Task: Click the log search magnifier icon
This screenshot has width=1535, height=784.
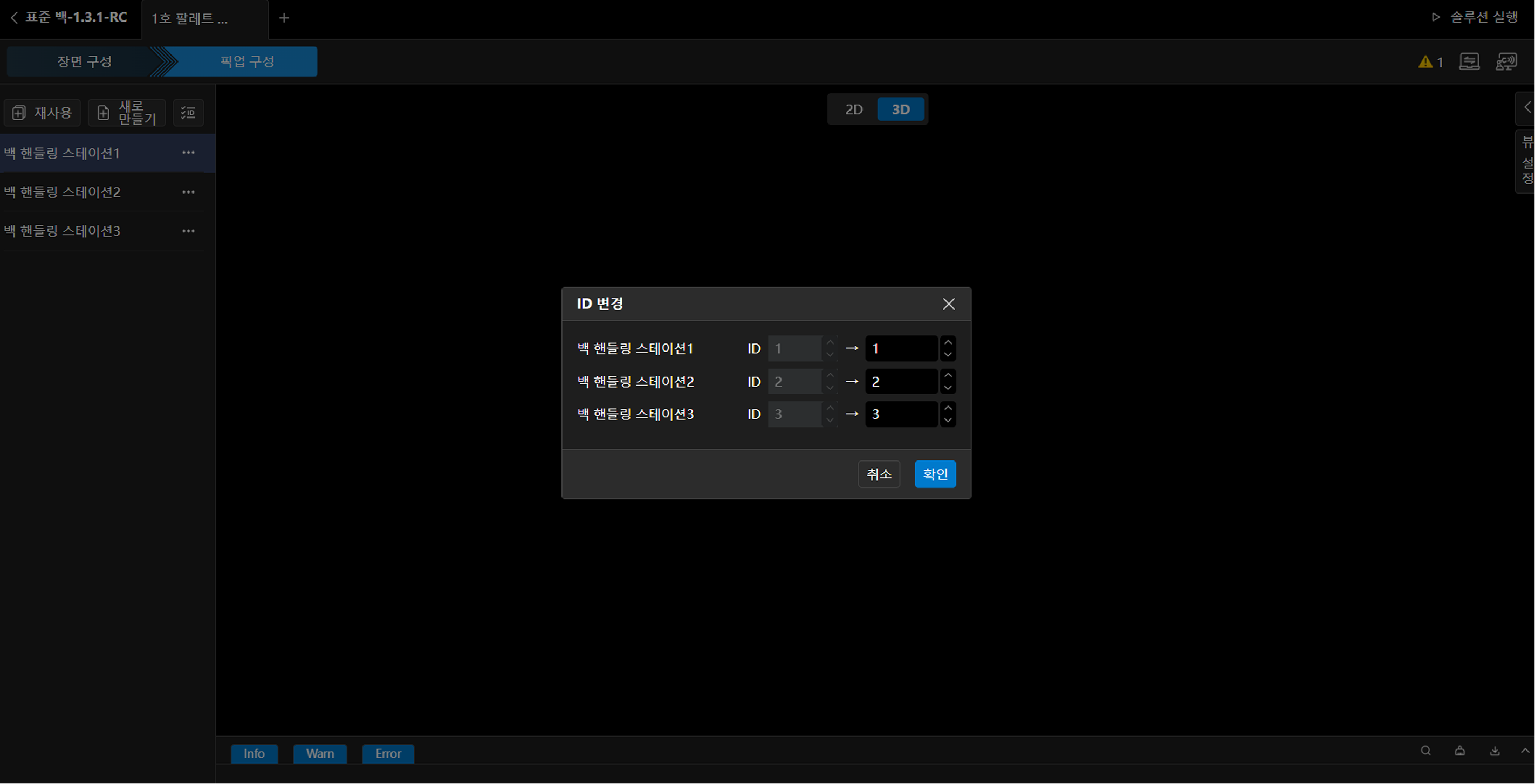Action: [x=1426, y=751]
